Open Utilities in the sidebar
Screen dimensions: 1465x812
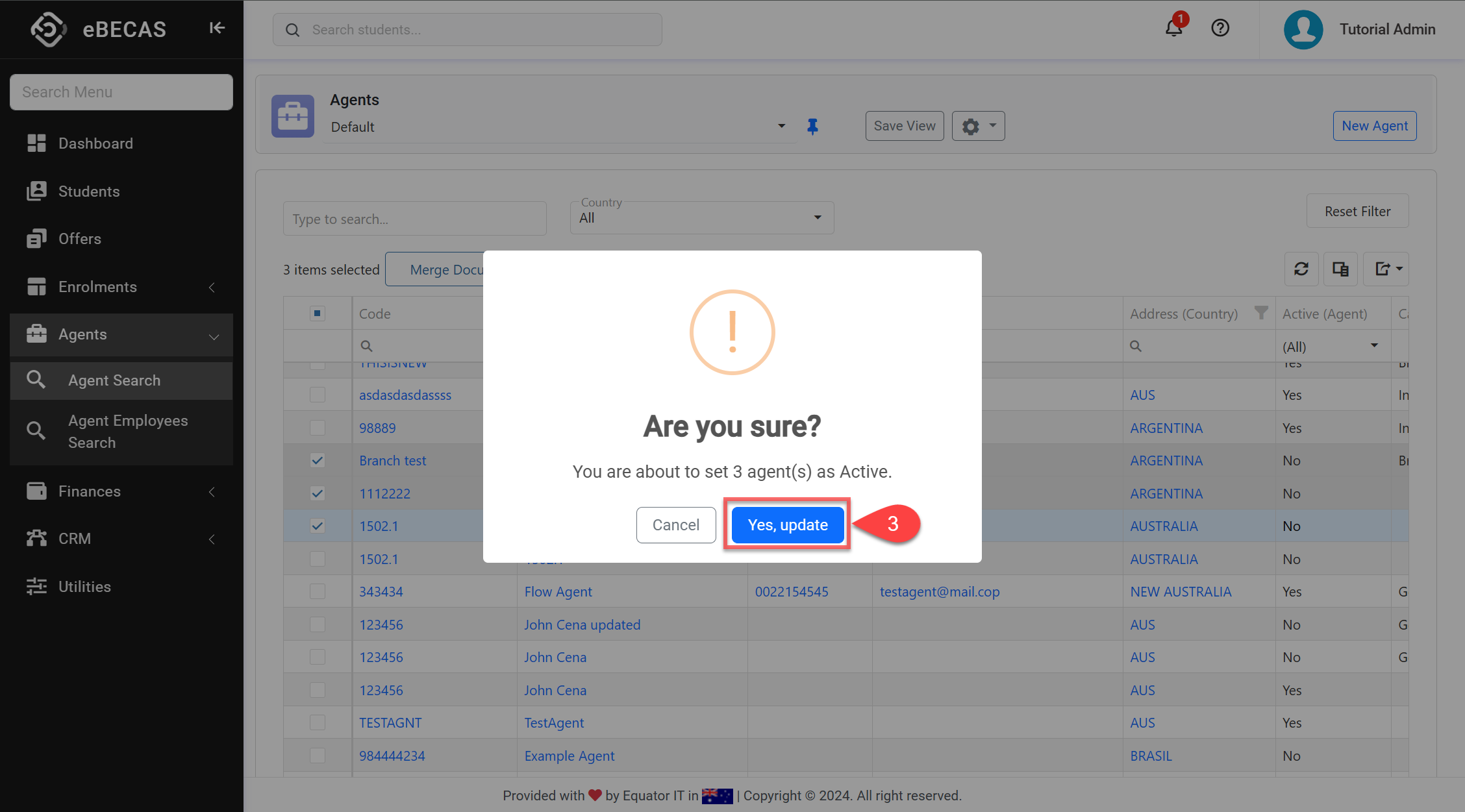click(x=121, y=587)
